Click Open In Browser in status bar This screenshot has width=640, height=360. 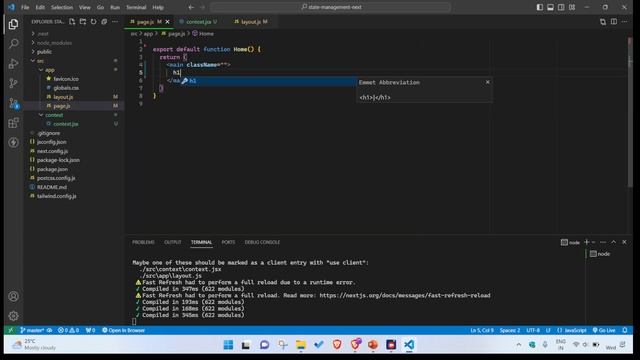coord(123,330)
